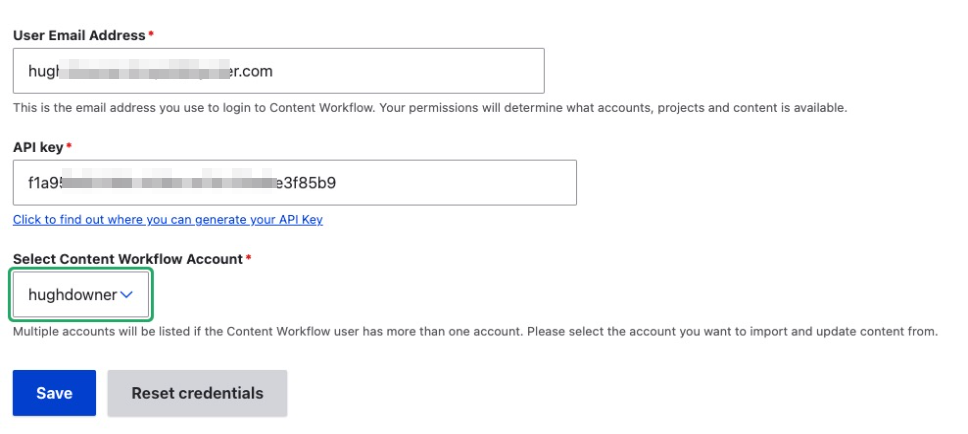The height and width of the screenshot is (434, 968).
Task: Select the "hughdowner" account text in the dropdown
Action: pos(72,294)
